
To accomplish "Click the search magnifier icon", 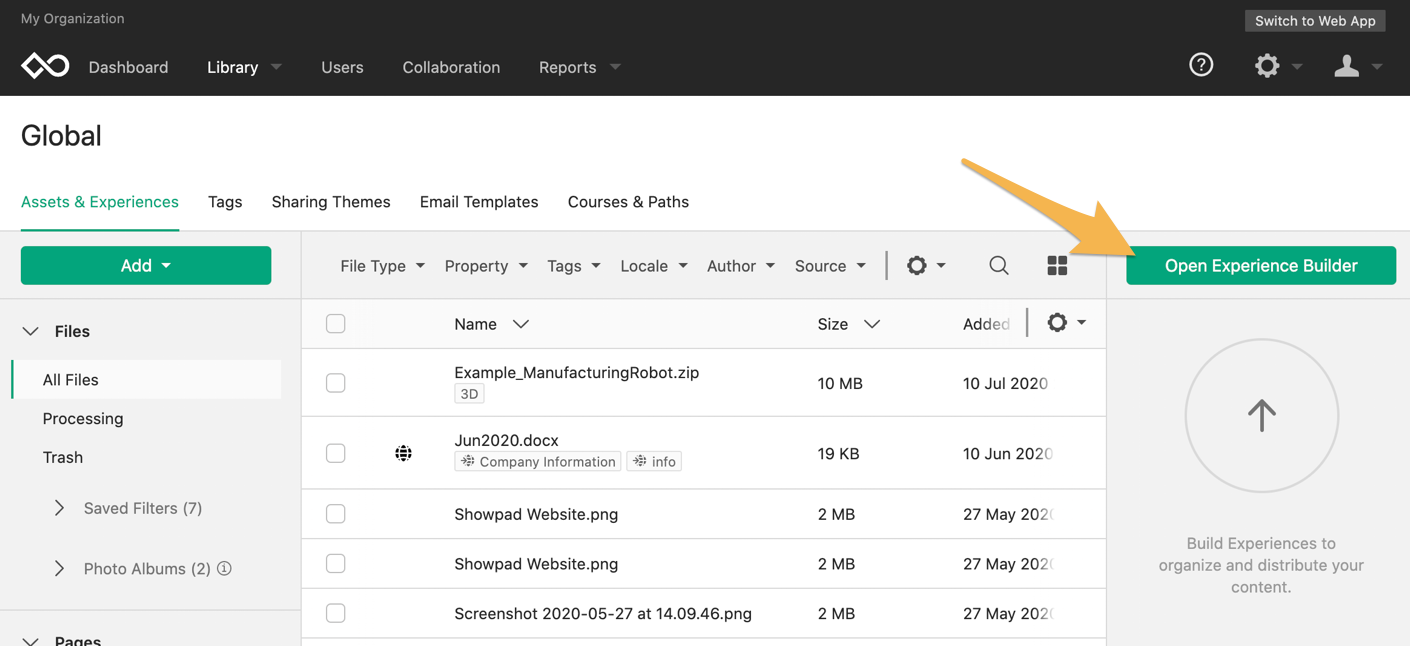I will pyautogui.click(x=999, y=265).
